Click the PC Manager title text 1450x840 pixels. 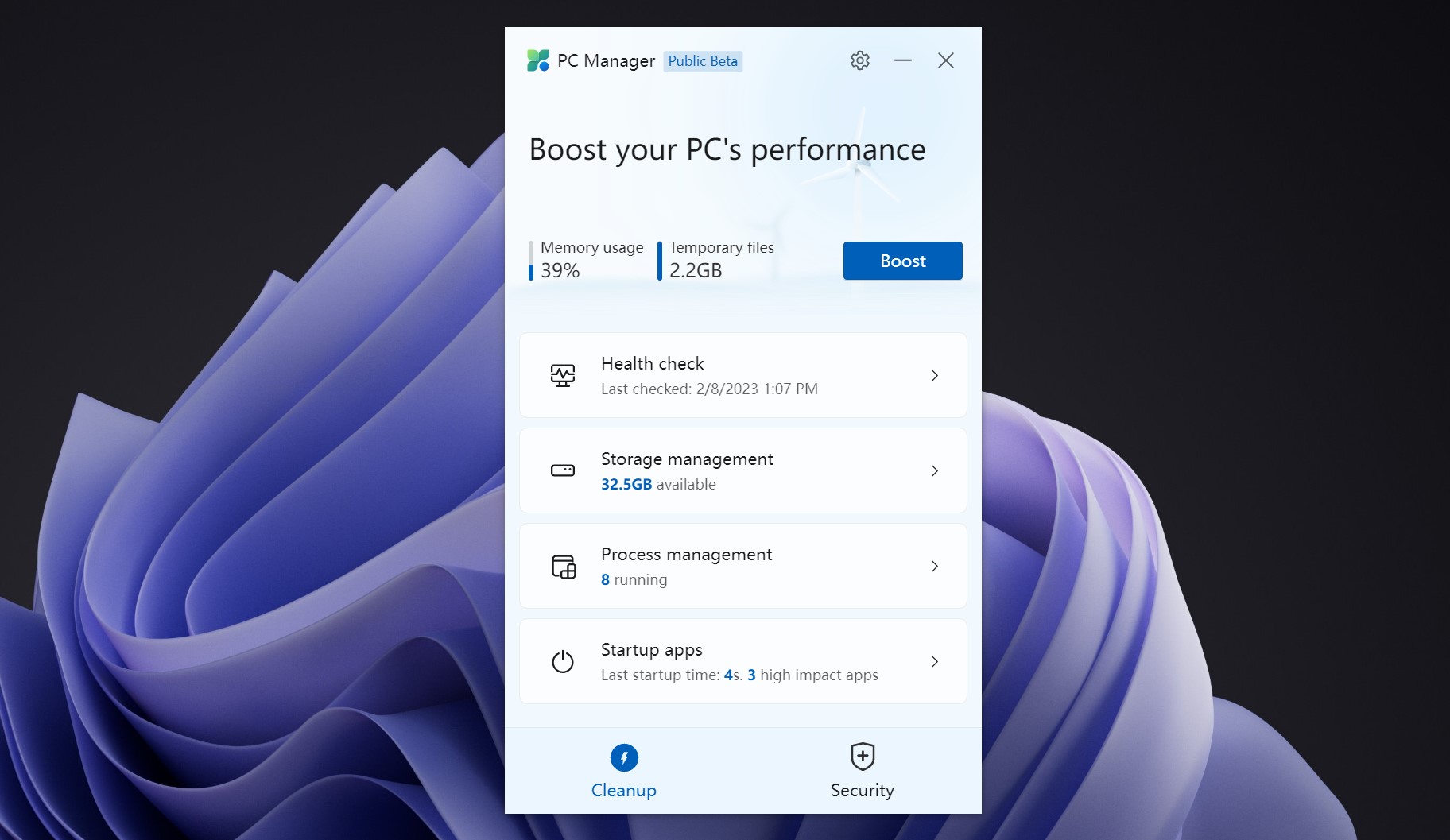(606, 61)
